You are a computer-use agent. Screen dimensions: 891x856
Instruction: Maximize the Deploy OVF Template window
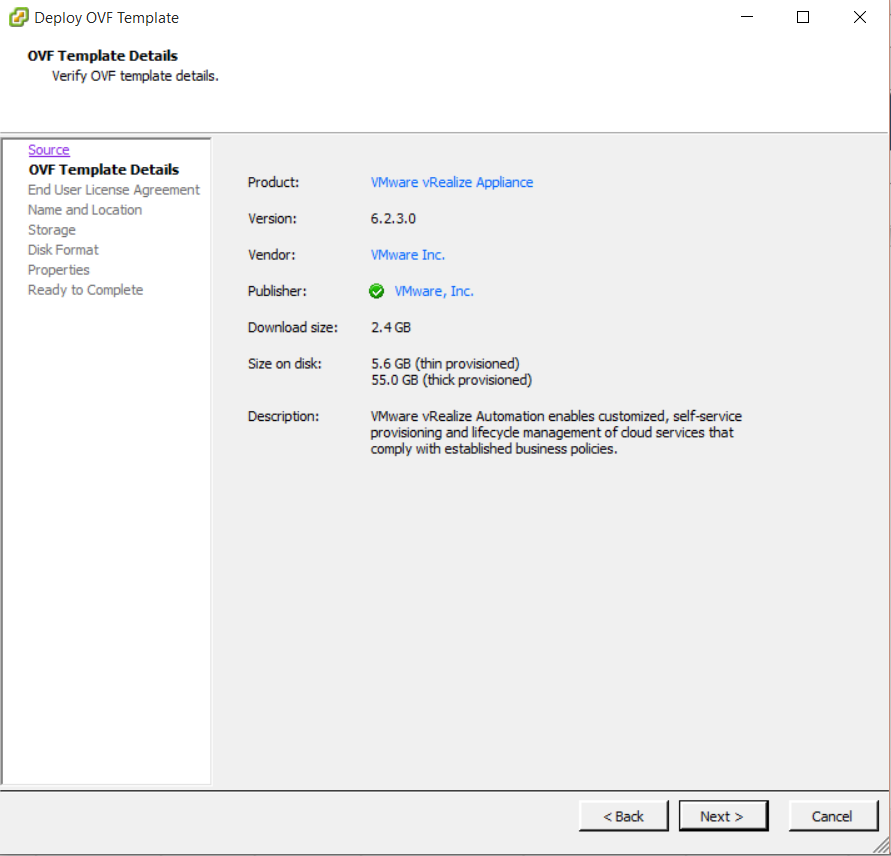pyautogui.click(x=803, y=17)
